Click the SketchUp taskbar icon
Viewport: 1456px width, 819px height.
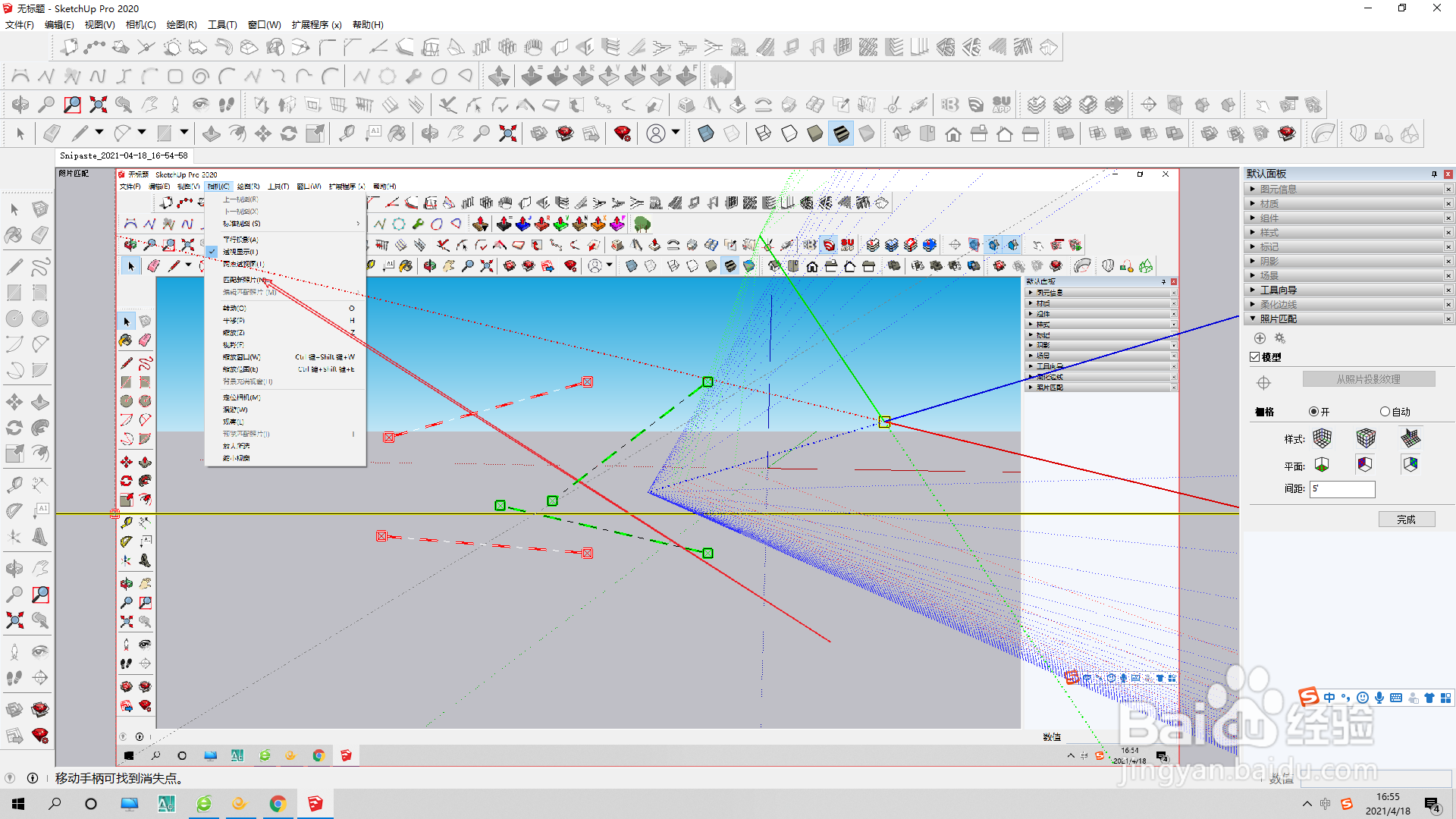pyautogui.click(x=315, y=804)
